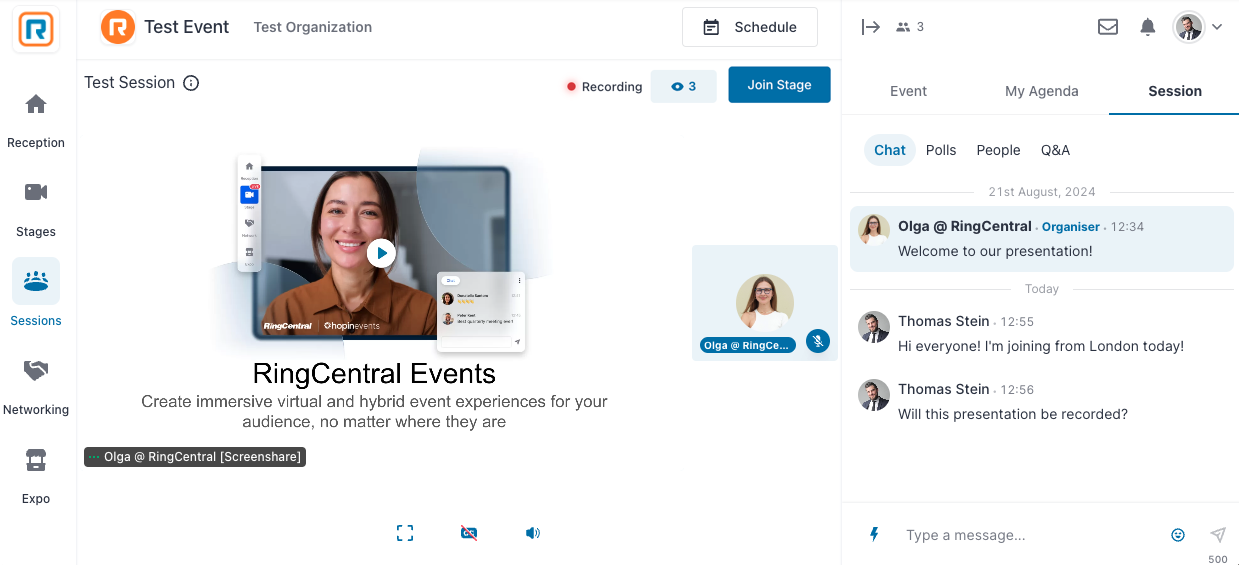Click the 'Will this presentation be recorded?' message
This screenshot has width=1239, height=565.
coord(1013,414)
